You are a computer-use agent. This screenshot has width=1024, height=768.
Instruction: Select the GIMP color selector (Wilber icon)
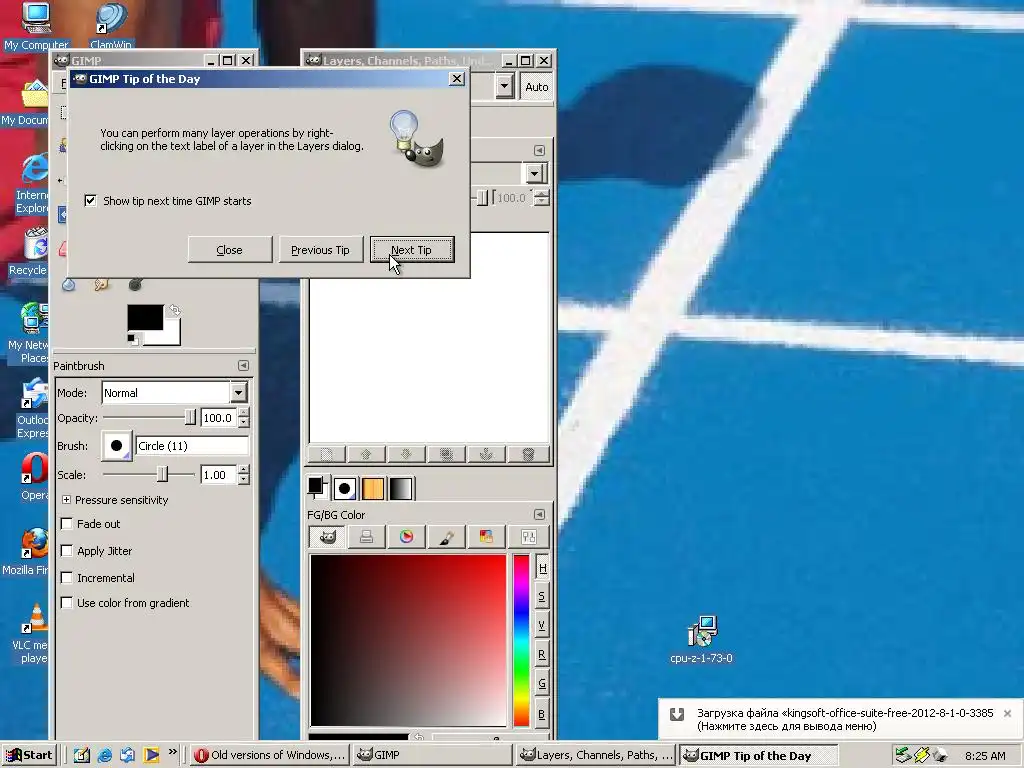(327, 537)
